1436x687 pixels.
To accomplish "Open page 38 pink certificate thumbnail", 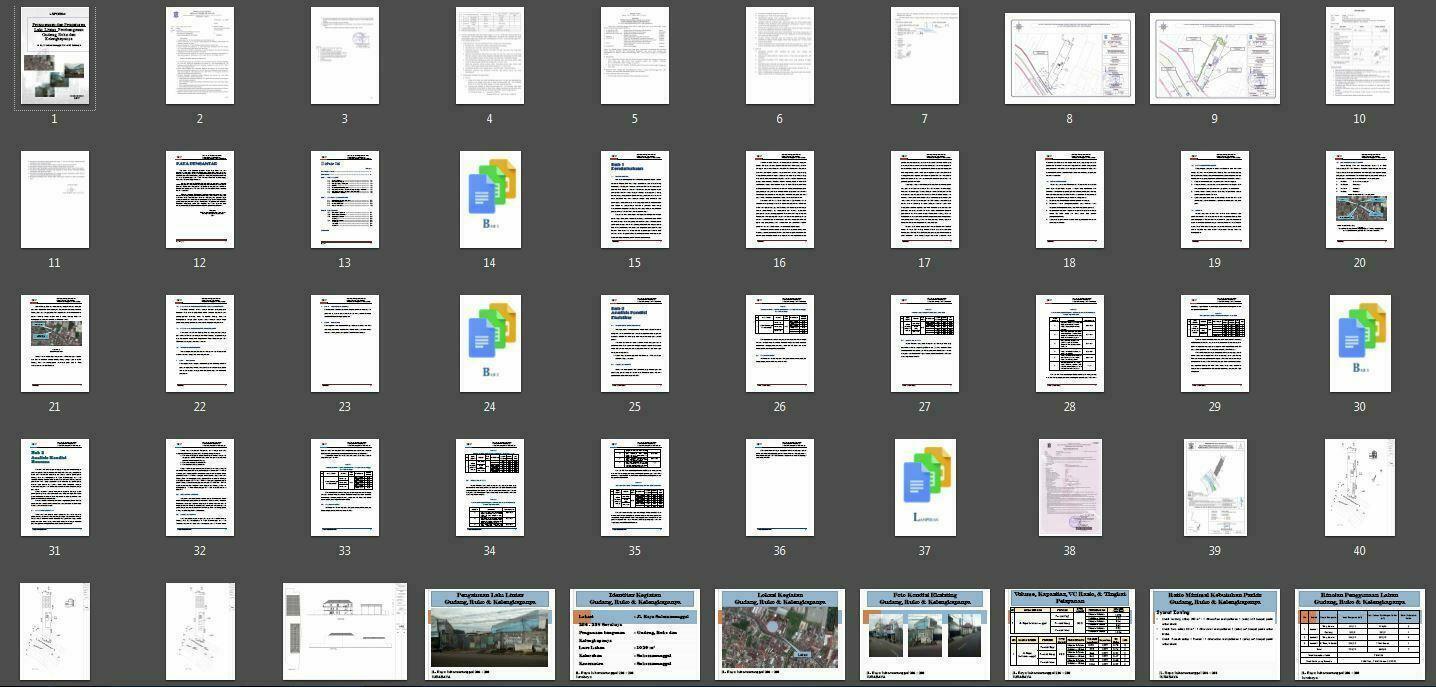I will (1070, 487).
